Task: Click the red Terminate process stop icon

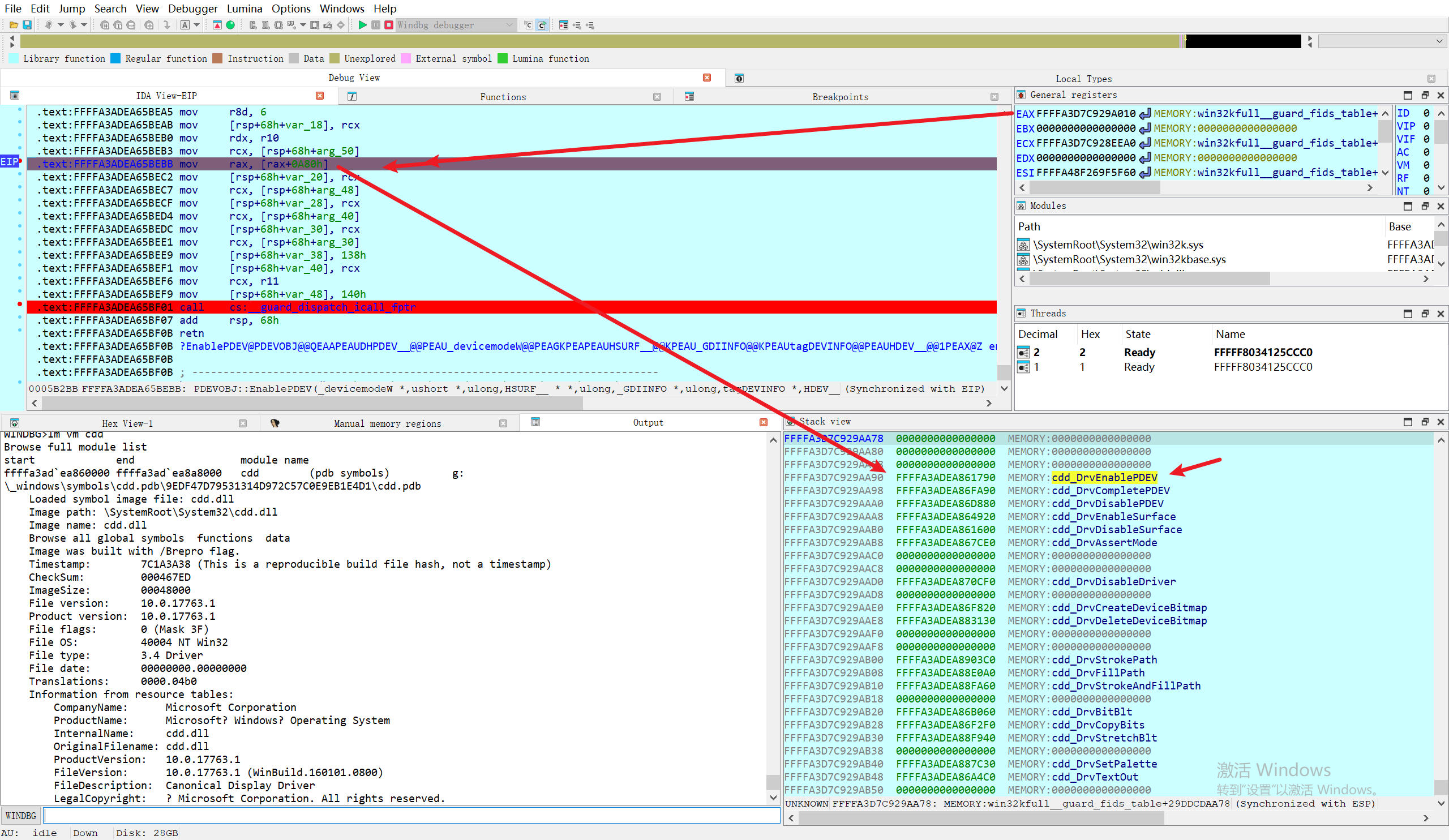Action: (x=389, y=25)
